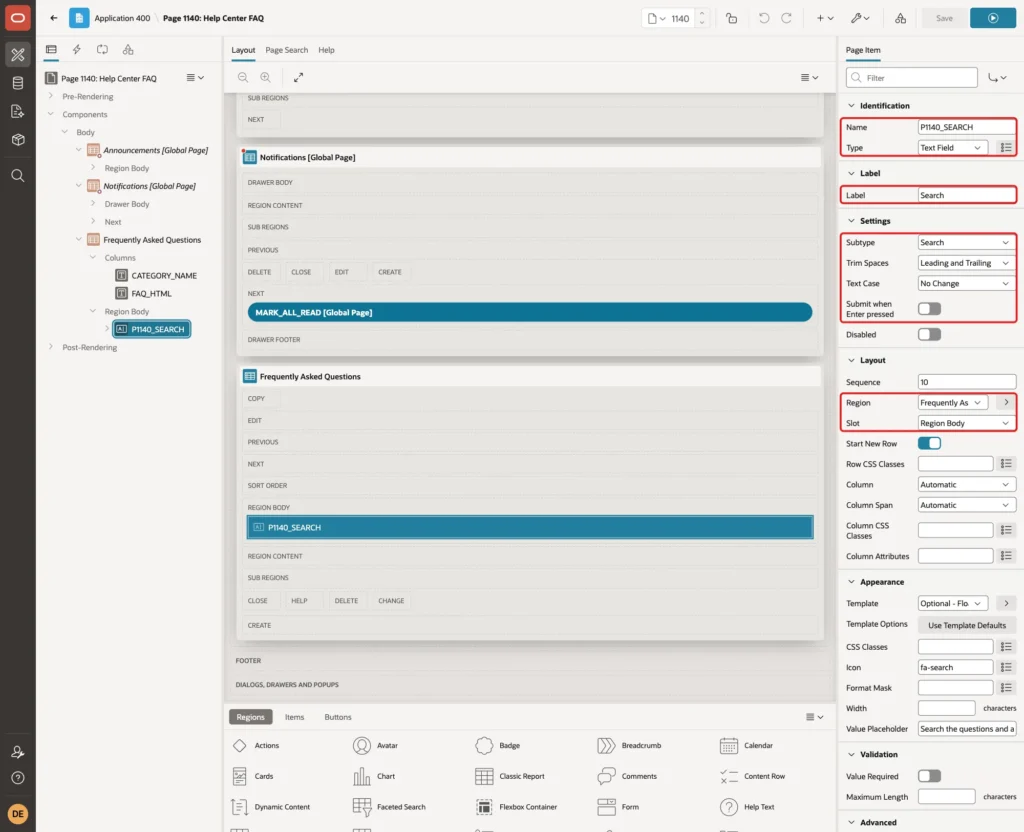Image resolution: width=1024 pixels, height=832 pixels.
Task: Increment page number stepper up
Action: click(x=702, y=14)
